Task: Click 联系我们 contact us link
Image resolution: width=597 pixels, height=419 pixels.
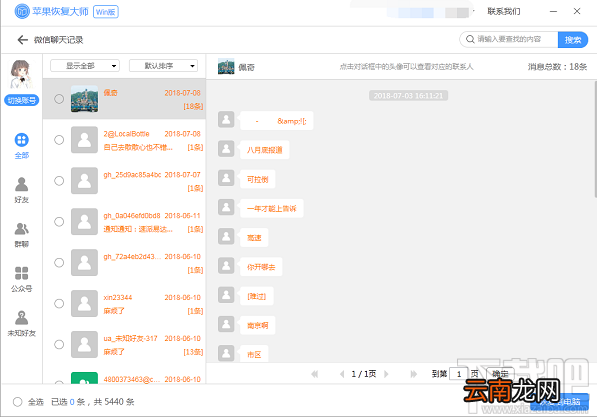Action: 504,11
